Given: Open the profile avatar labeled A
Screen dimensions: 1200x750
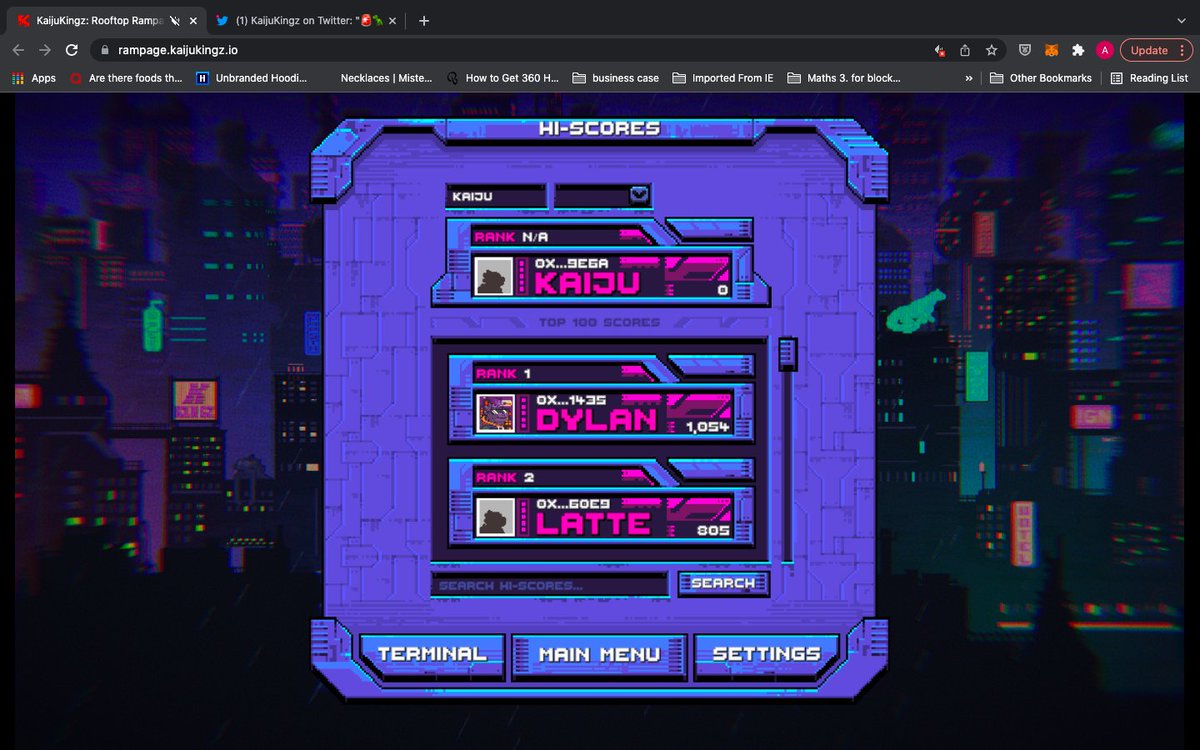Looking at the screenshot, I should pyautogui.click(x=1104, y=50).
